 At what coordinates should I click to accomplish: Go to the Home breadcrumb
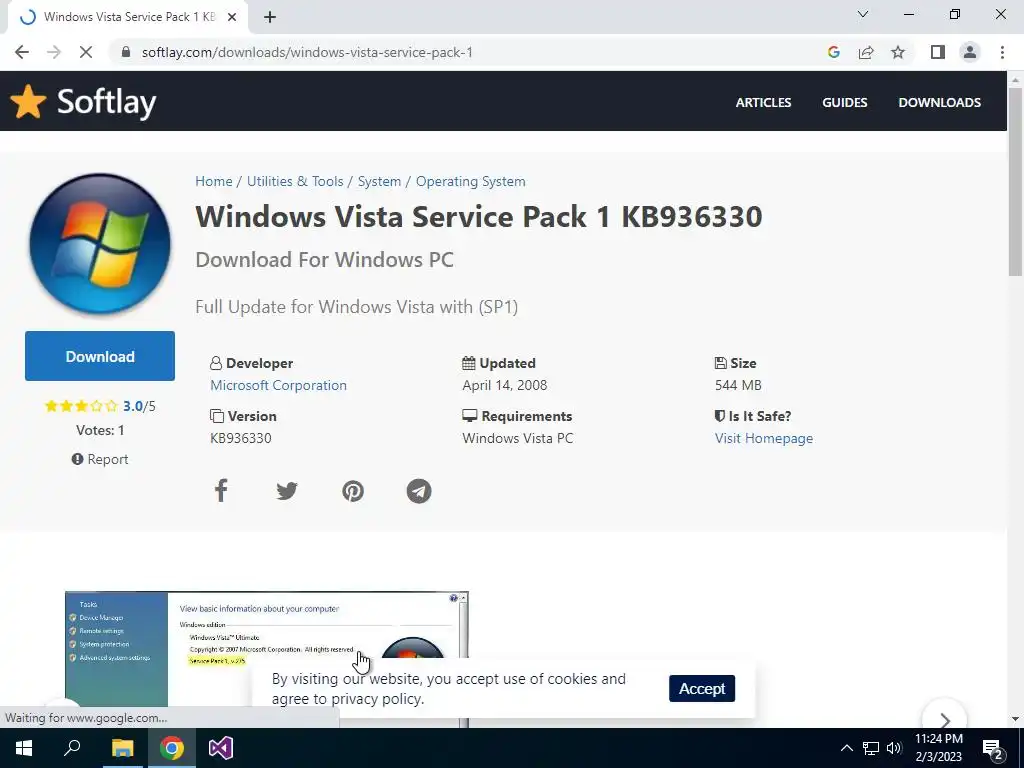click(214, 182)
